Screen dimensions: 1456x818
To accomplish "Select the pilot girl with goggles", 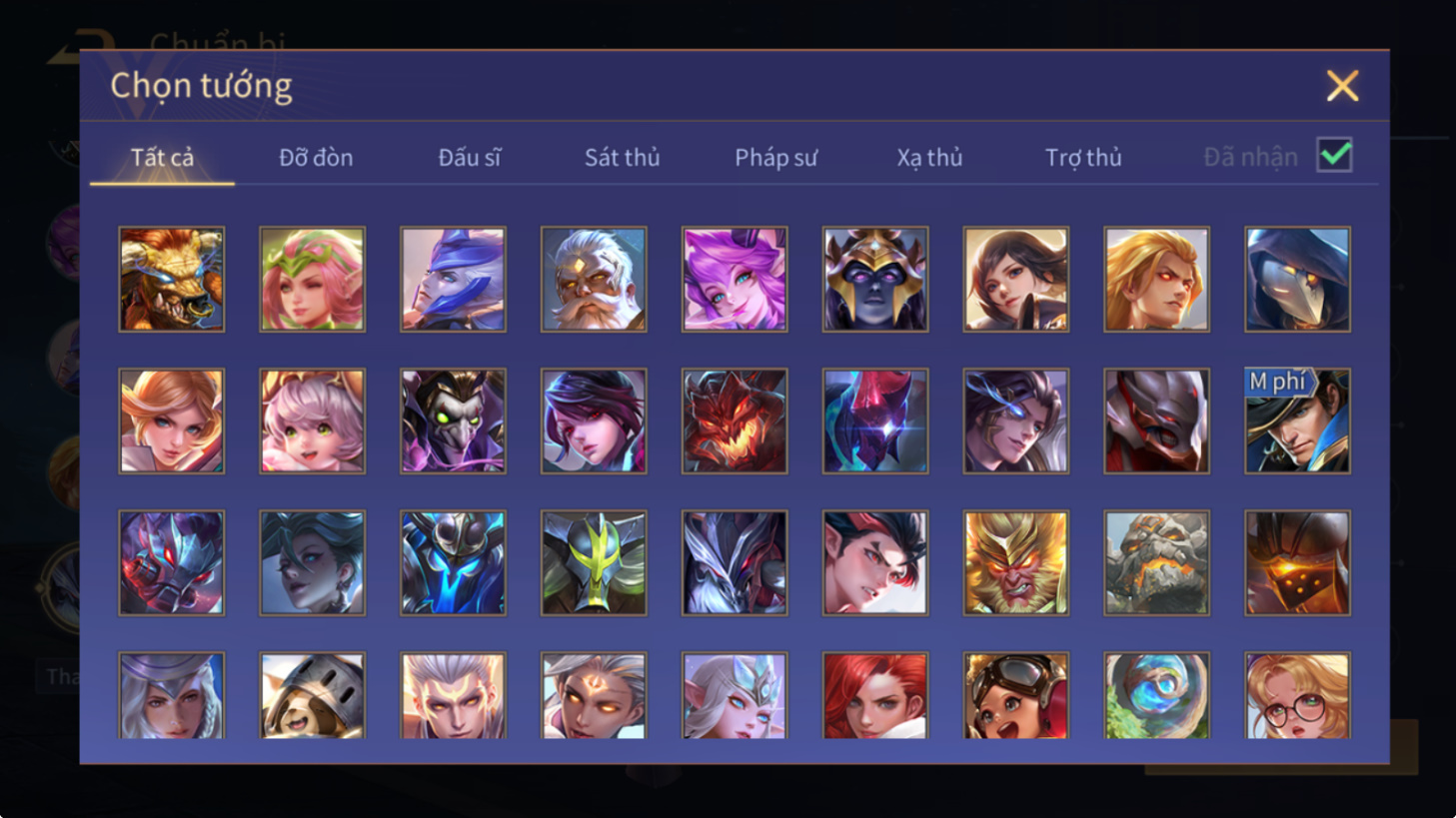I will point(1016,695).
